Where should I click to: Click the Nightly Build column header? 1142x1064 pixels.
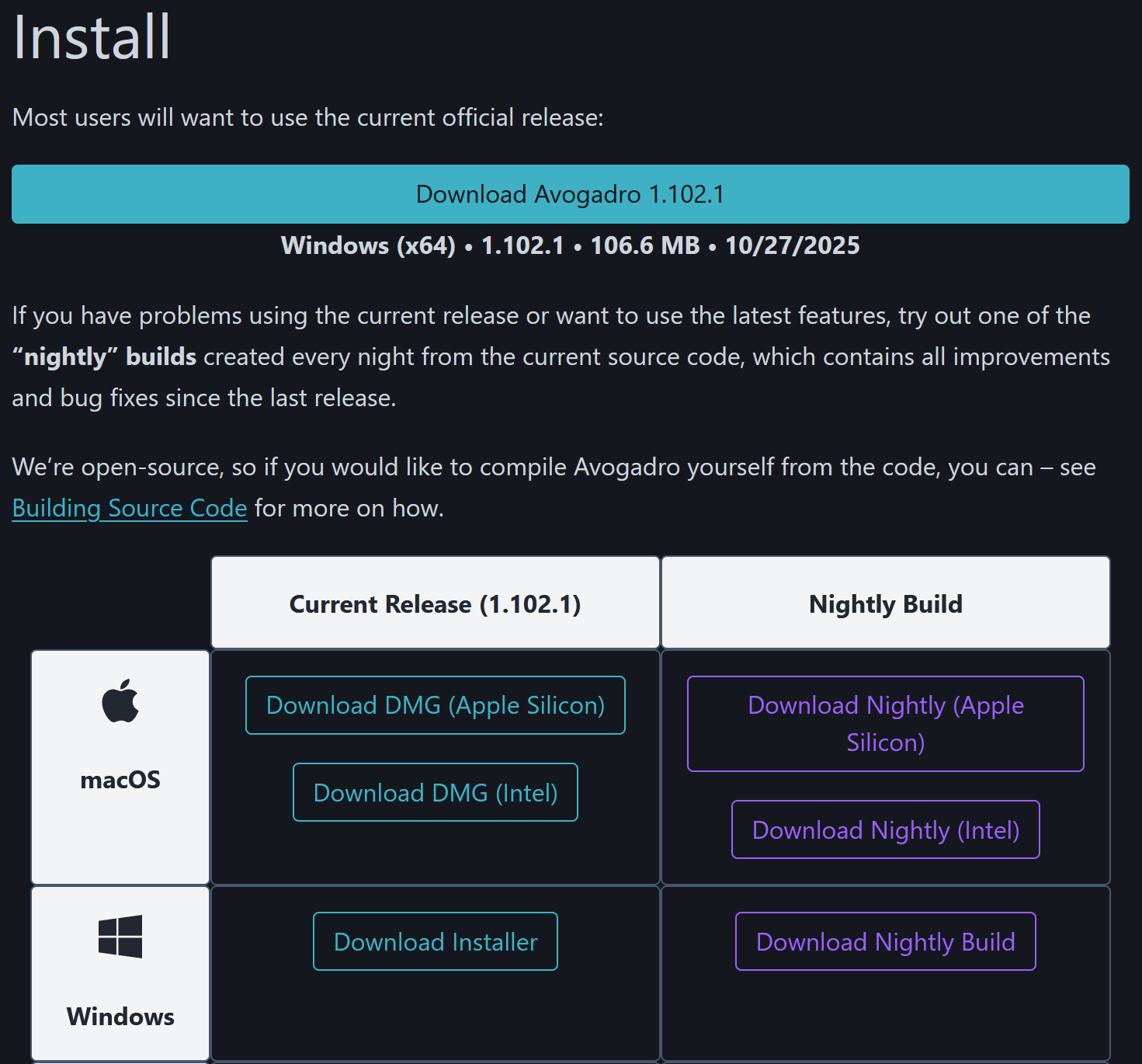tap(885, 603)
